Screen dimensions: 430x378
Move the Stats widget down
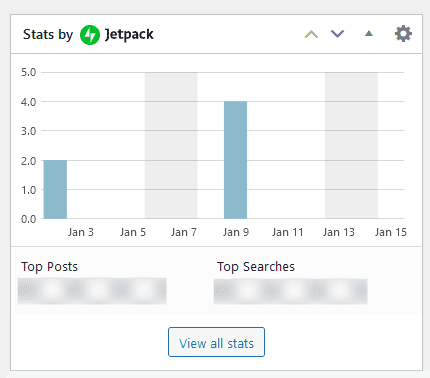[x=337, y=34]
